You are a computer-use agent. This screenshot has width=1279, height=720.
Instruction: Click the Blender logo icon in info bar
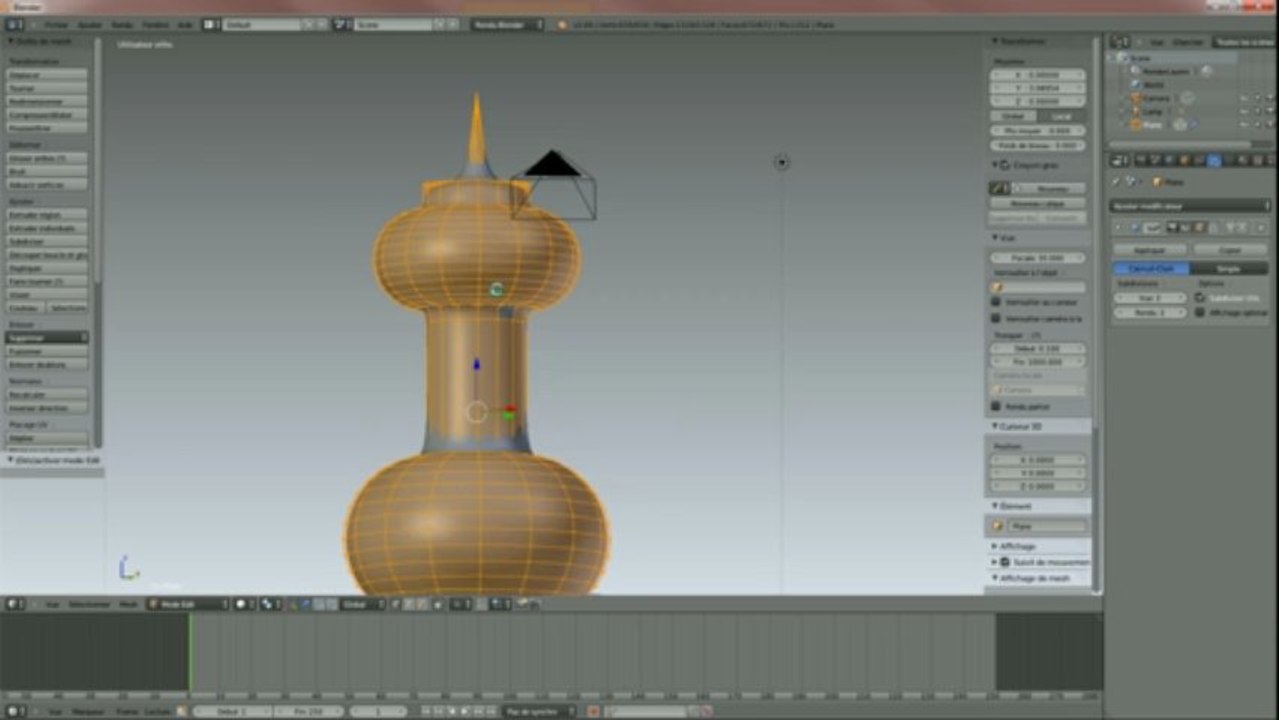562,24
